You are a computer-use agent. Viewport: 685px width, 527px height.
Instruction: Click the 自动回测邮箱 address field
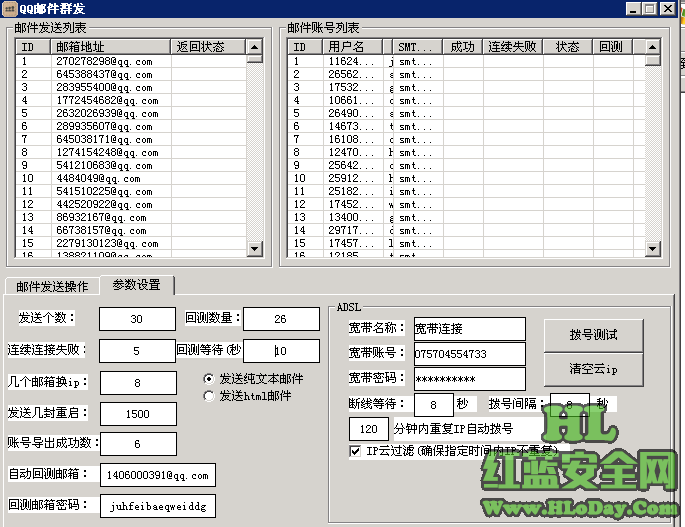click(x=158, y=475)
